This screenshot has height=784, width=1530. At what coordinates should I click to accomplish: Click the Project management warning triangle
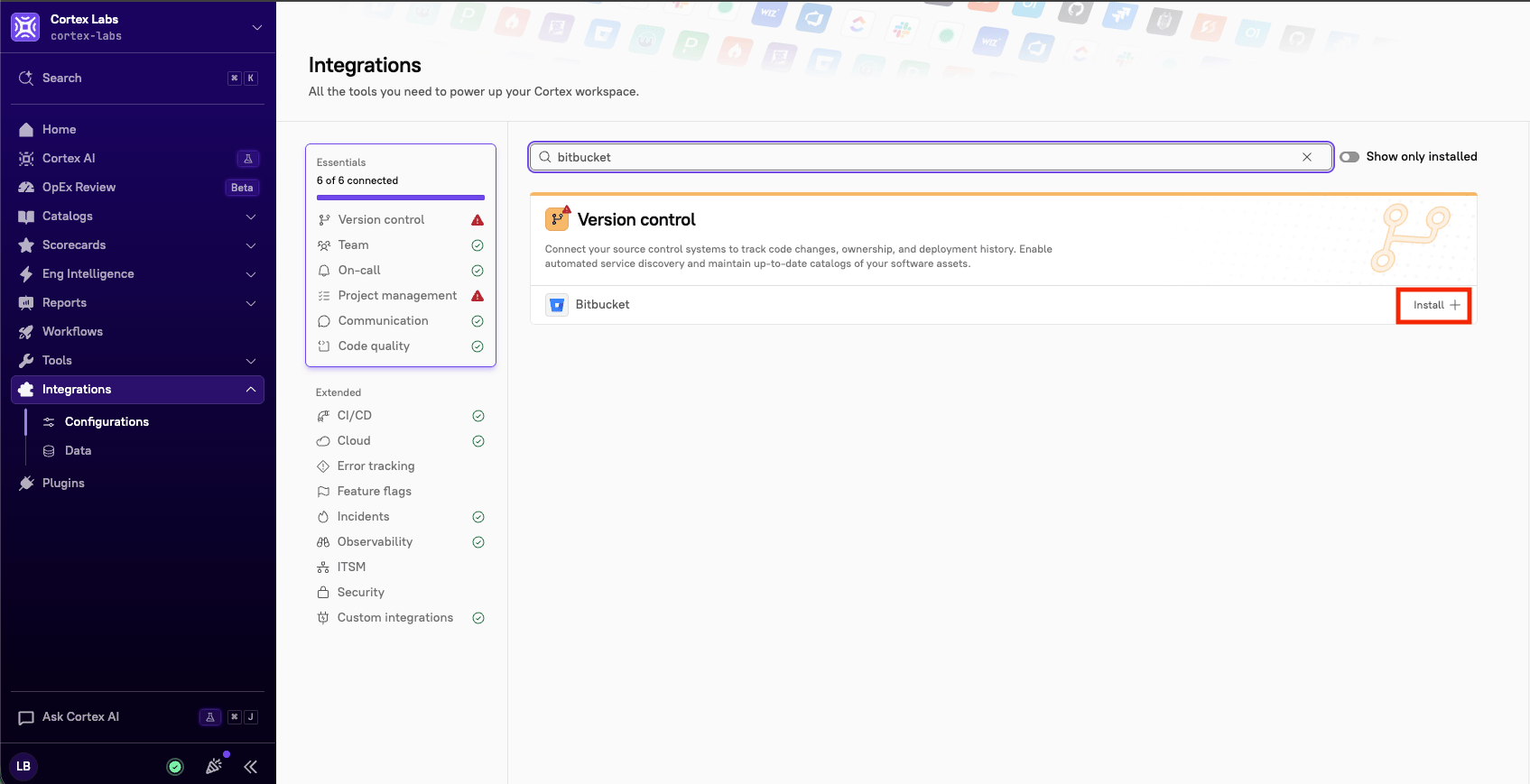pos(478,296)
